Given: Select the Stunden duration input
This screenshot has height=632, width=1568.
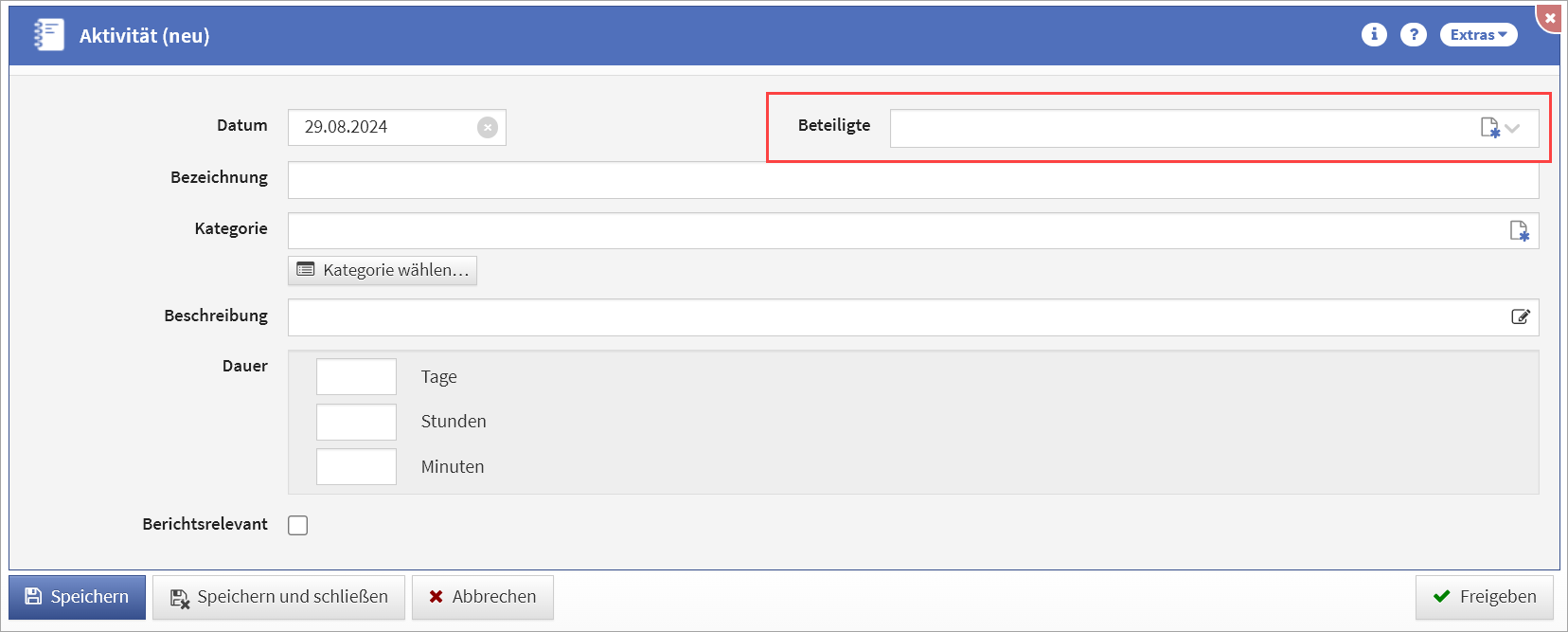Looking at the screenshot, I should pos(356,422).
